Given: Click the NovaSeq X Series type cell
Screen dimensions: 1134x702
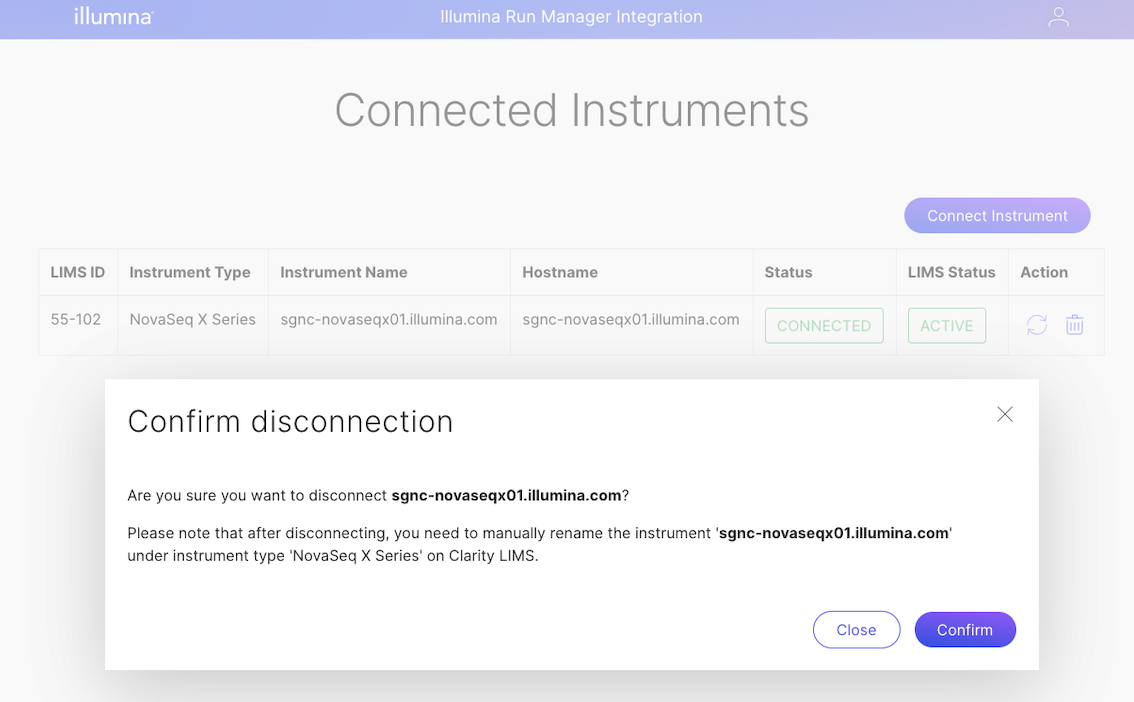Looking at the screenshot, I should pos(193,320).
